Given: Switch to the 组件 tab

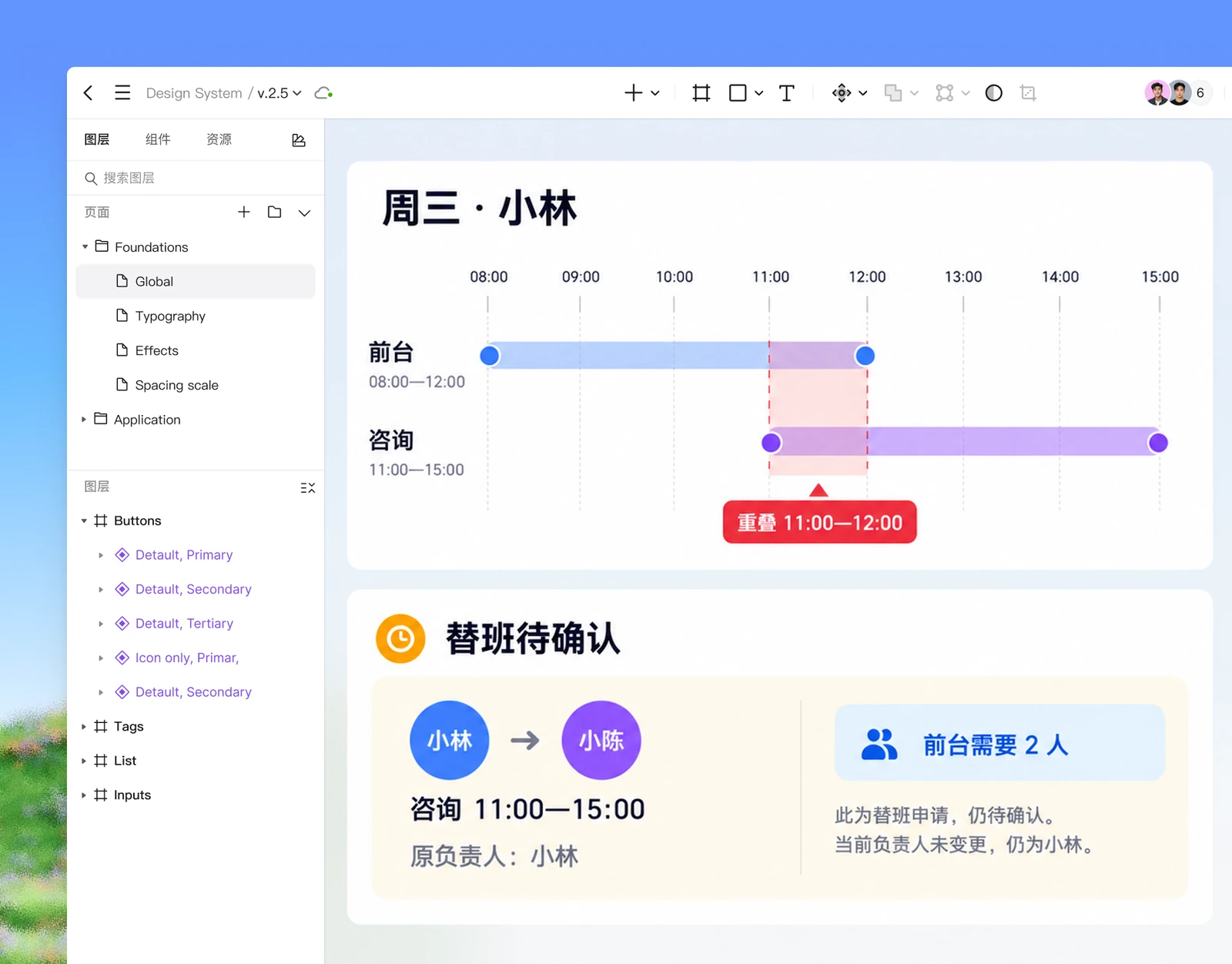Looking at the screenshot, I should point(158,139).
